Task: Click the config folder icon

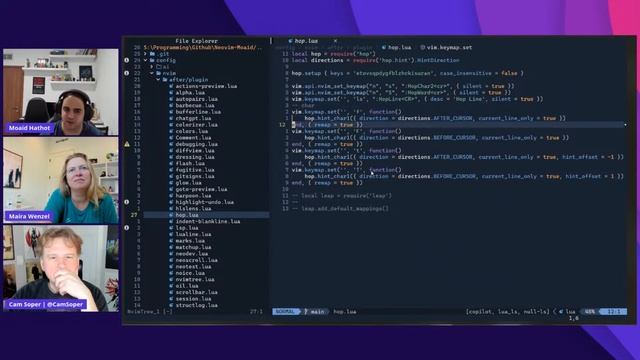Action: tap(152, 60)
